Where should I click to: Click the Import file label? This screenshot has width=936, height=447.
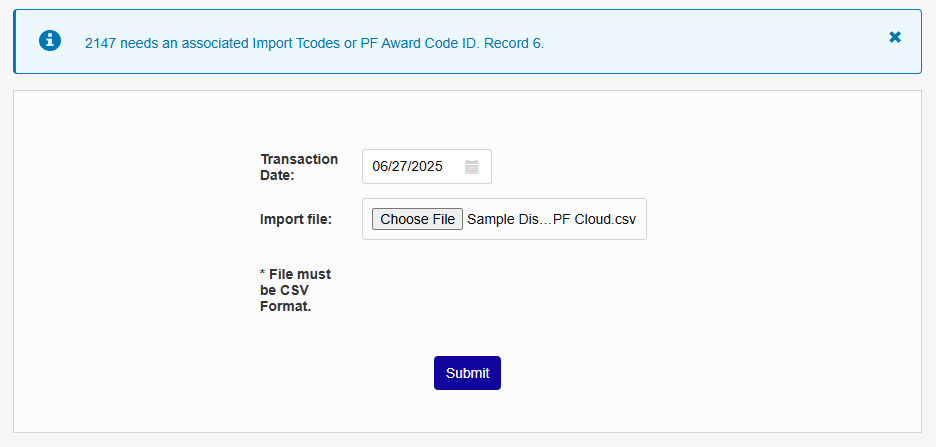(x=296, y=219)
